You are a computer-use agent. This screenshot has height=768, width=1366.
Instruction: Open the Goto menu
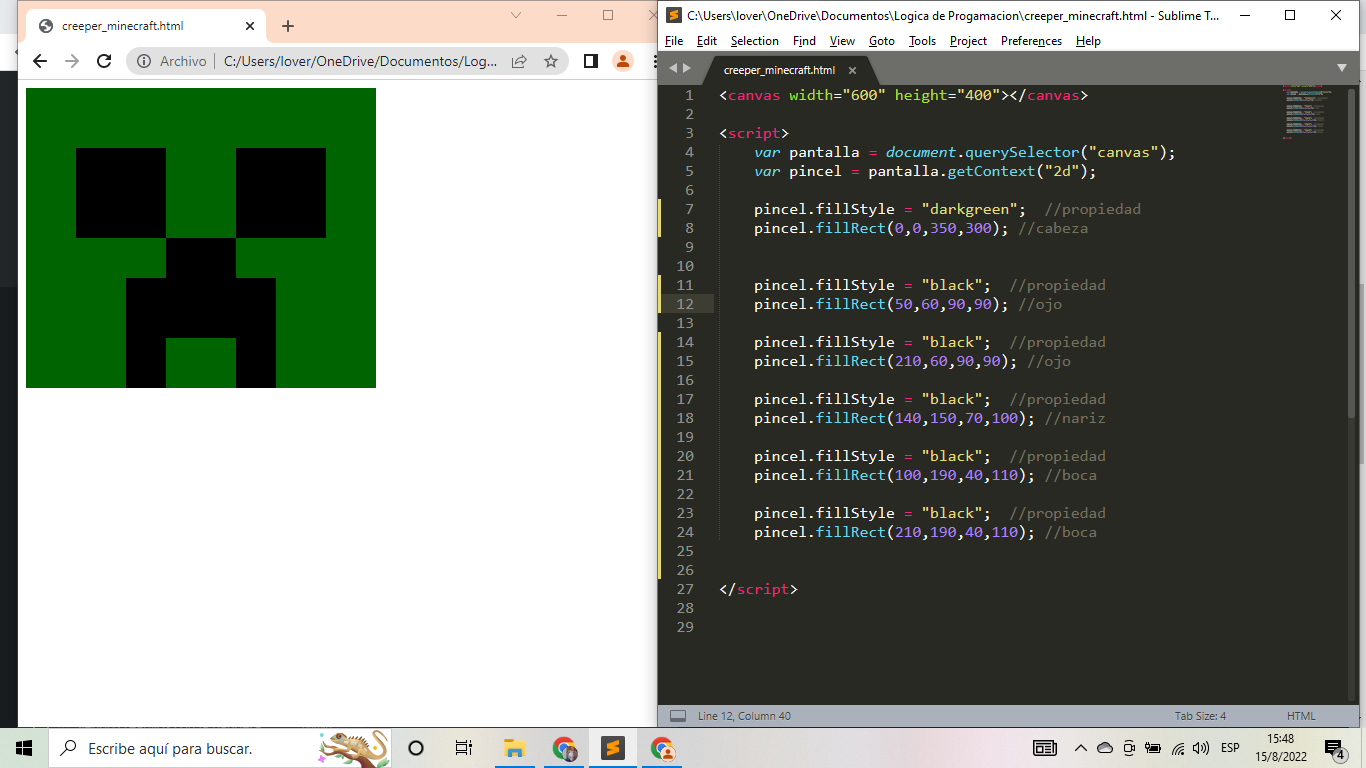(x=882, y=41)
